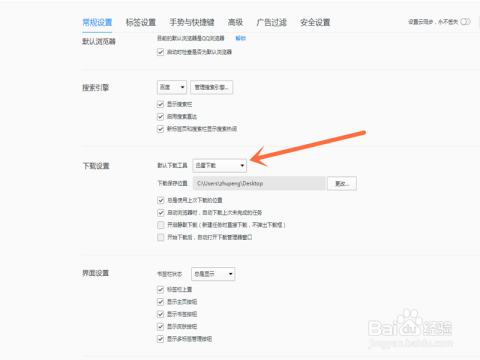Enable the 开启静默下载 checkbox
Viewport: 480px width, 360px height.
pos(161,225)
